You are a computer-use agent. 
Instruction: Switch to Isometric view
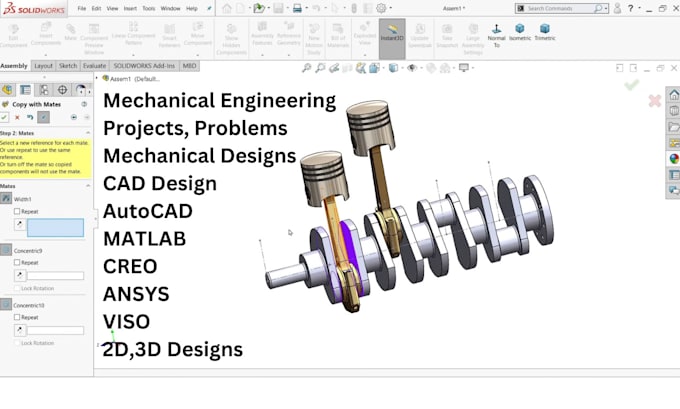(520, 33)
